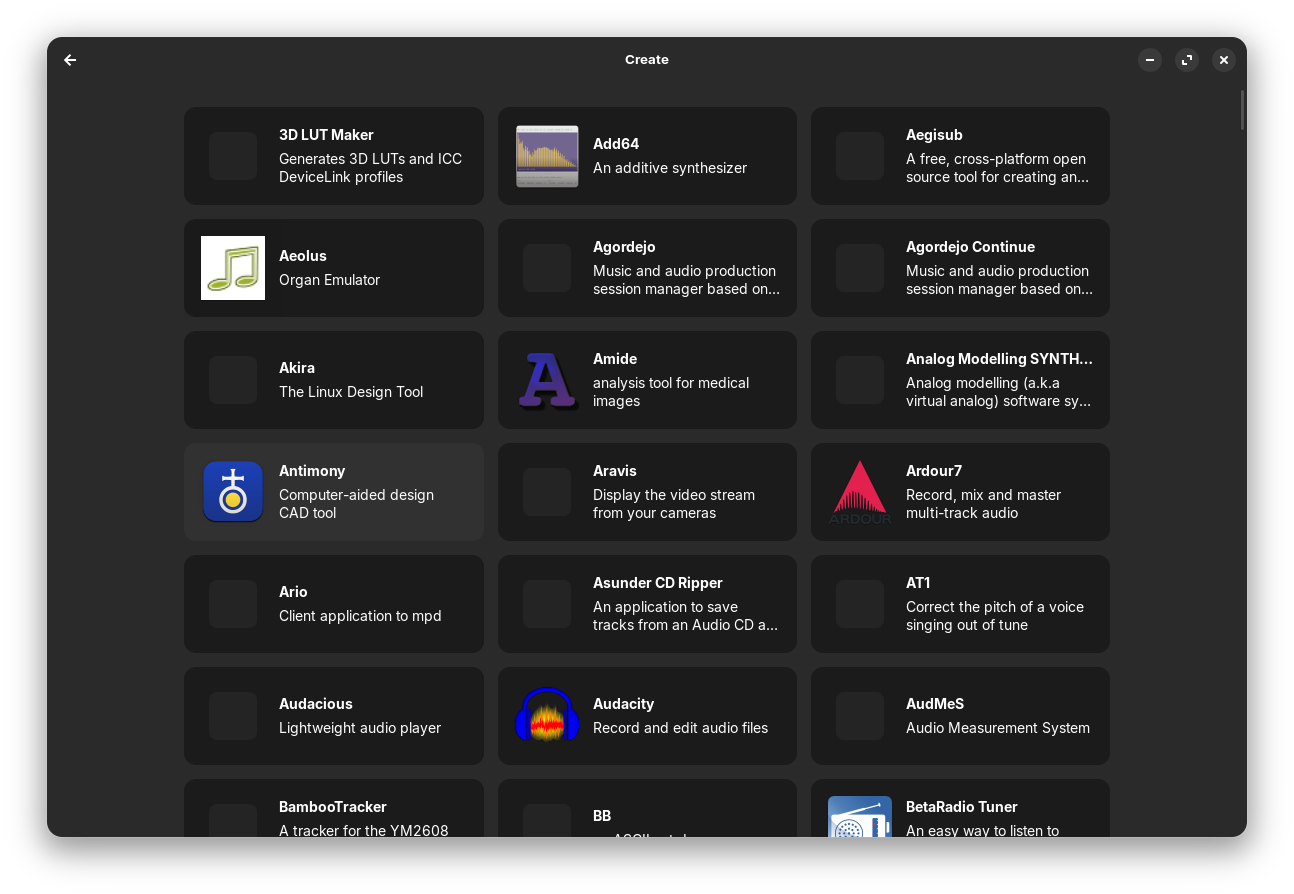Image resolution: width=1294 pixels, height=894 pixels.
Task: Click the Audacity headphones icon
Action: [x=547, y=716]
